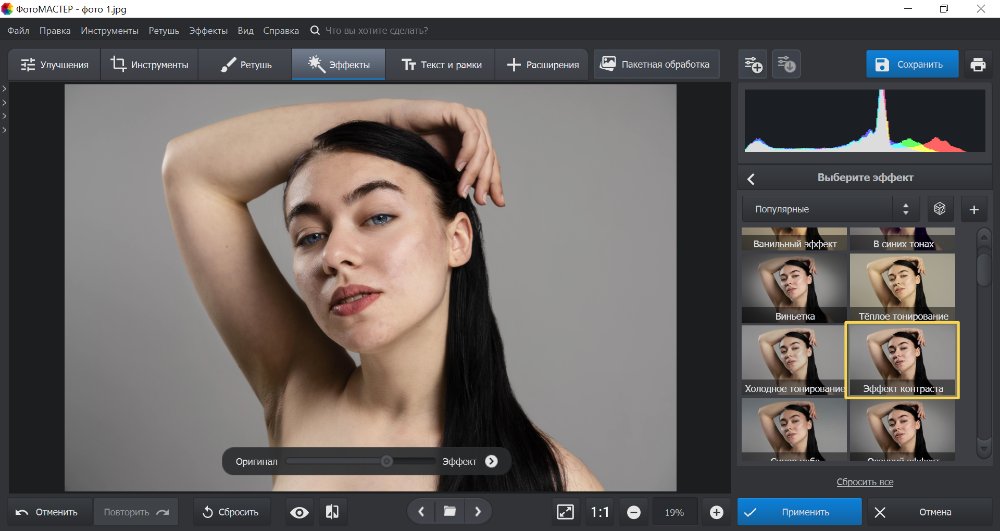
Task: Click the 3D cube icon beside Популярные
Action: [x=939, y=209]
